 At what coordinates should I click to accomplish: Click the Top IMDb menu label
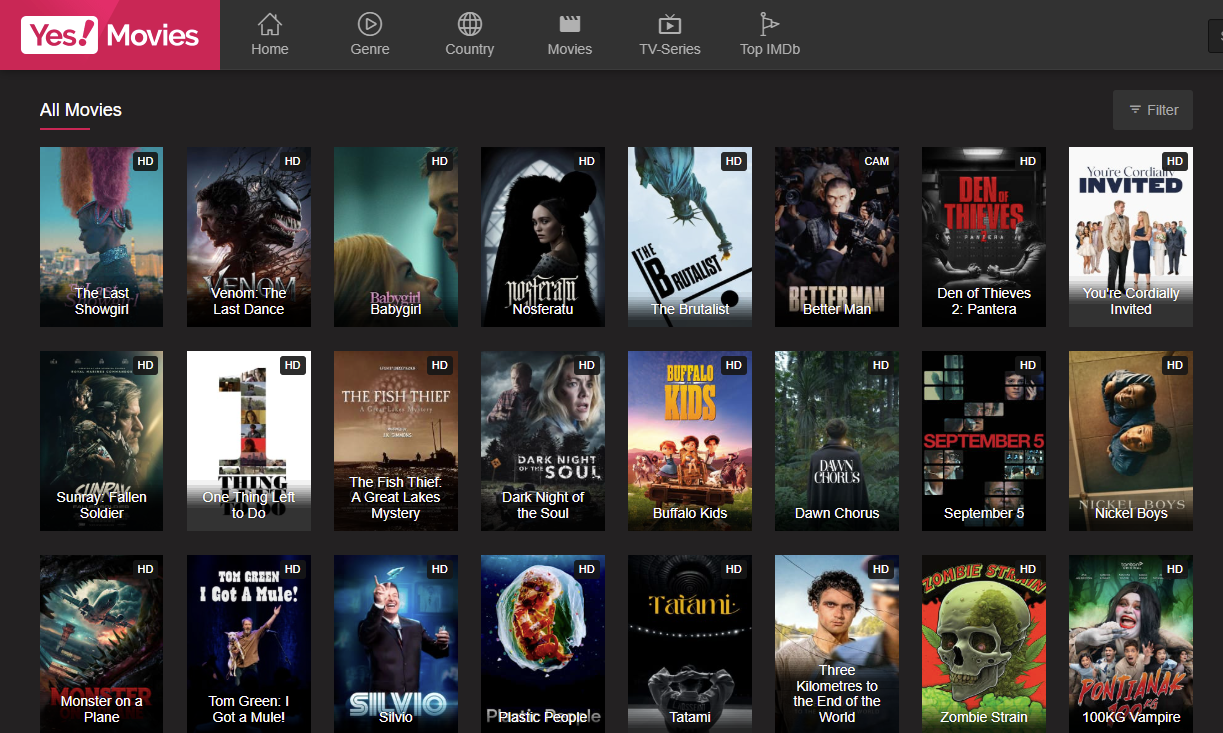pos(770,49)
